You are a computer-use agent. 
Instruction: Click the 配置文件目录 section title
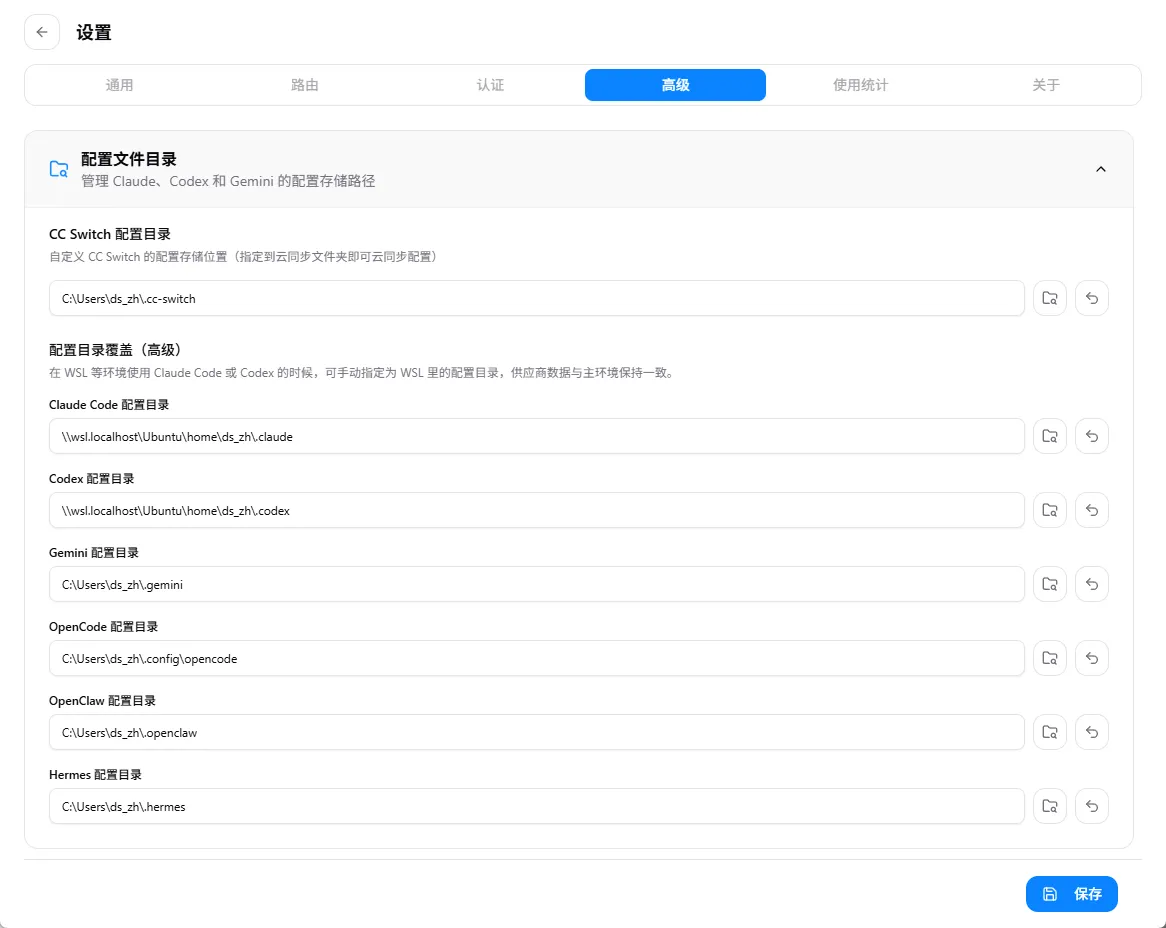tap(129, 159)
